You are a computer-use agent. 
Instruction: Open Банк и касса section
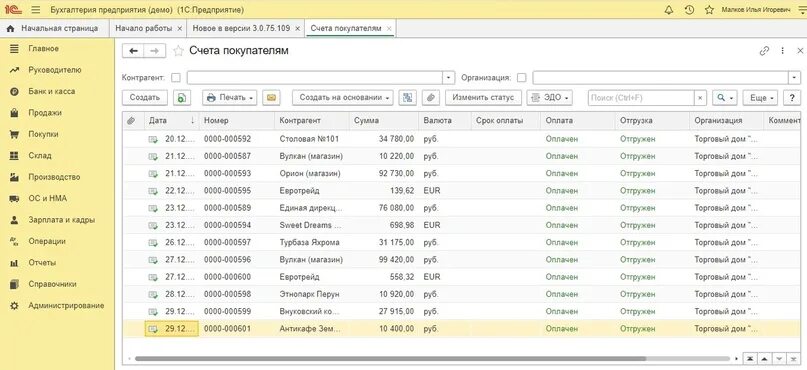[x=51, y=91]
